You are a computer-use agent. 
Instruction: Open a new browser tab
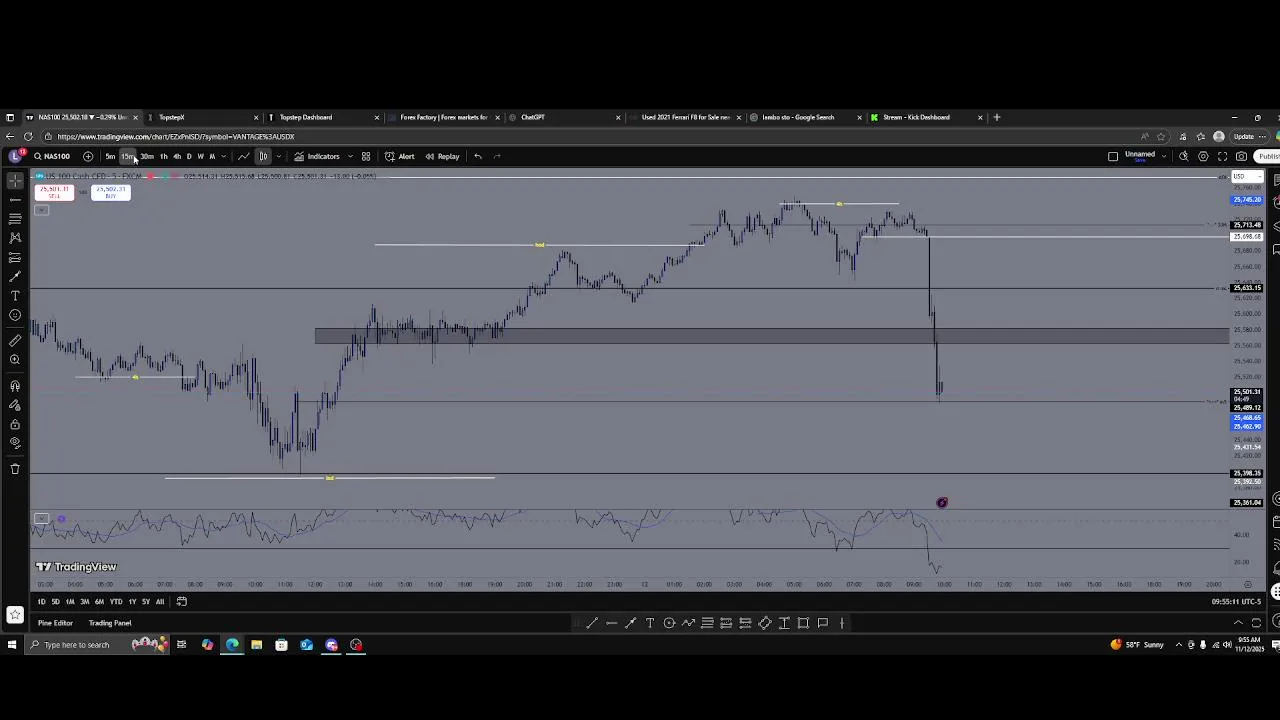pyautogui.click(x=996, y=117)
